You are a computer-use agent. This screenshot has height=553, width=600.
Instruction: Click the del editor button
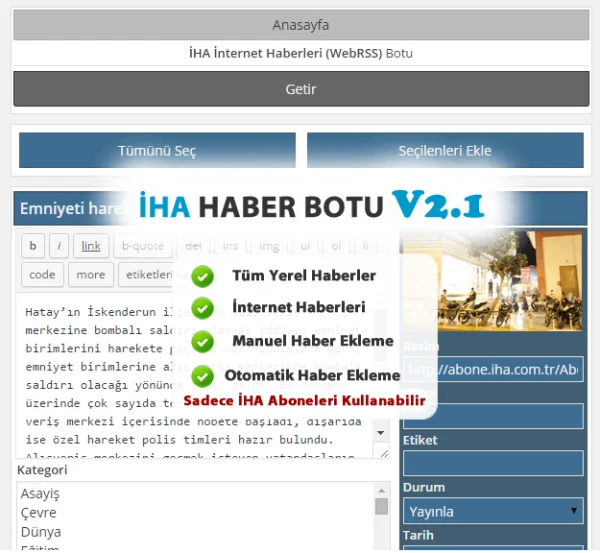pyautogui.click(x=193, y=246)
